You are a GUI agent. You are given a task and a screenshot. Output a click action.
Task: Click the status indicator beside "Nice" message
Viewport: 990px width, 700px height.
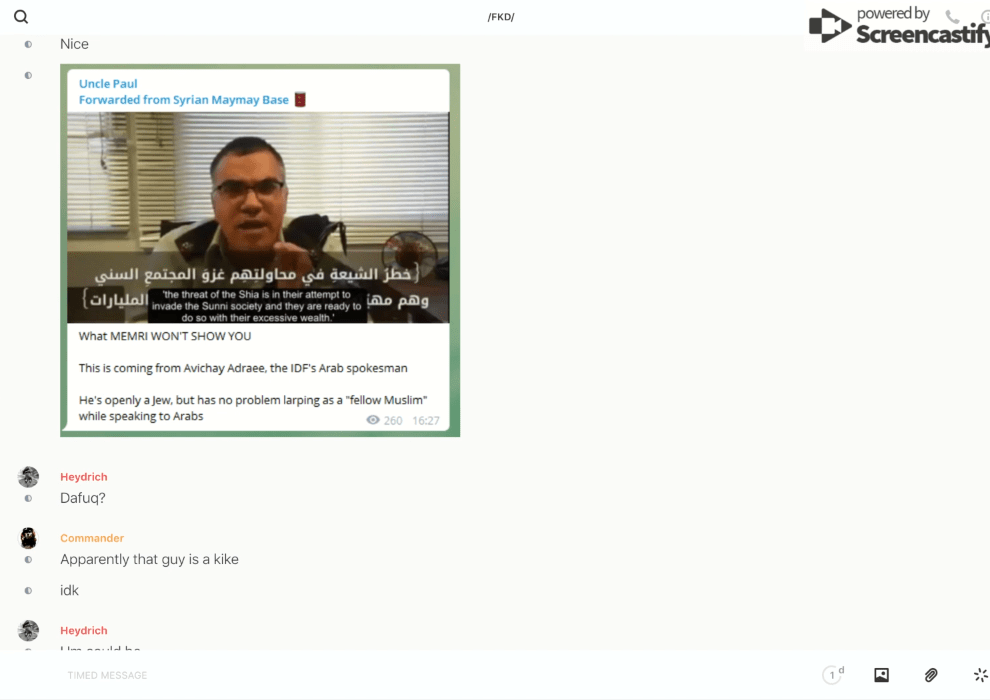pos(28,44)
